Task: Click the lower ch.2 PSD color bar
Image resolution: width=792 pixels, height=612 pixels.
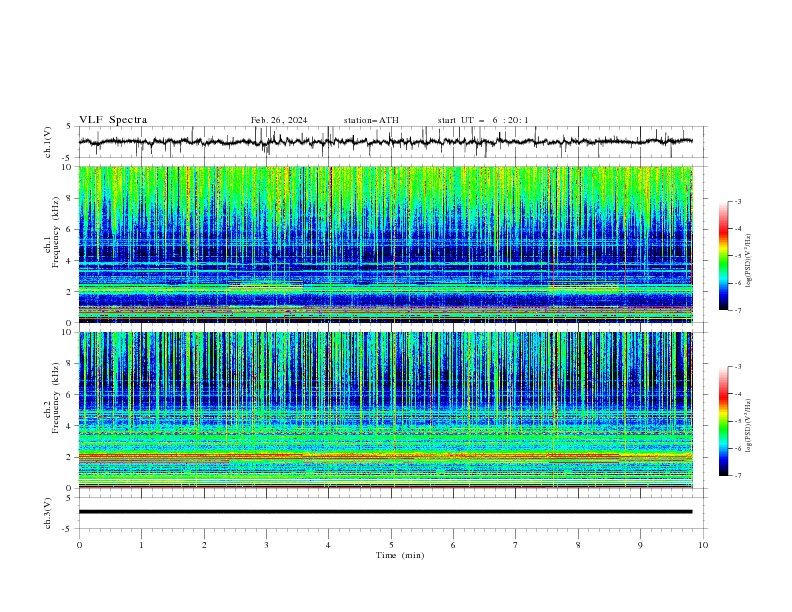Action: coord(723,421)
